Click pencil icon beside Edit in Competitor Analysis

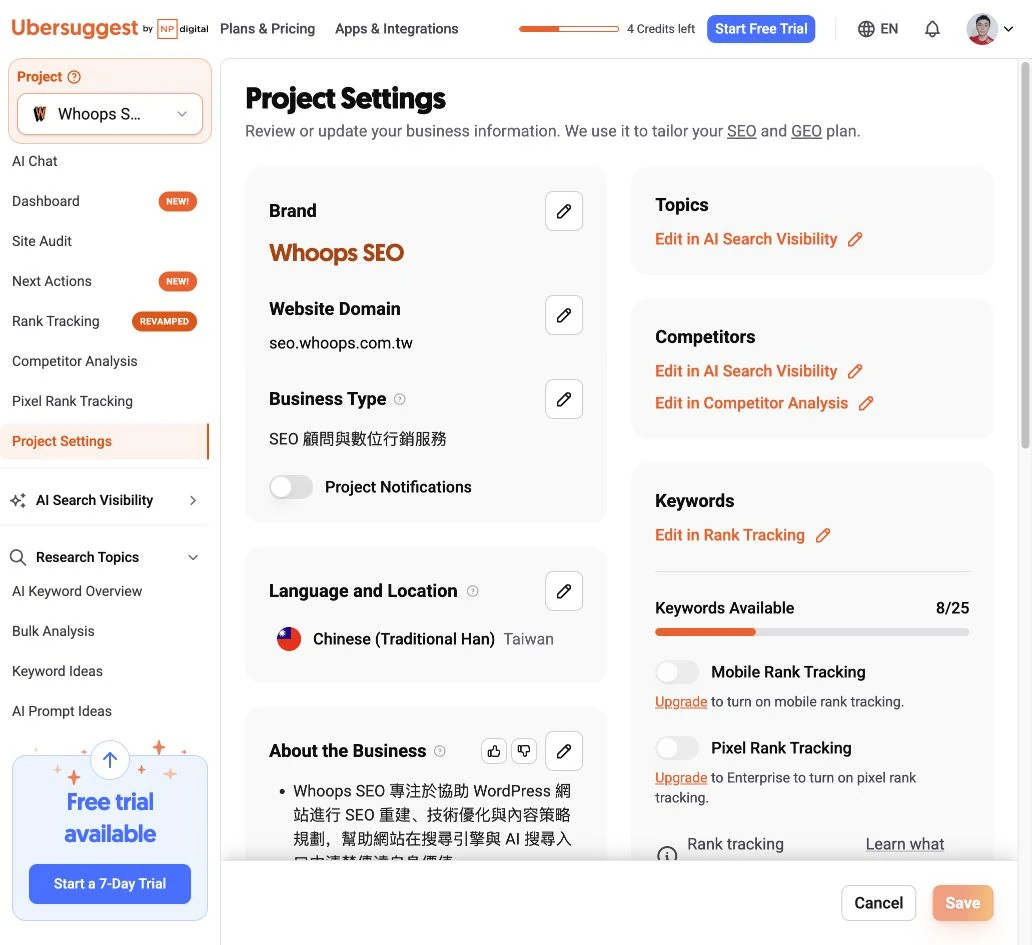coord(866,403)
